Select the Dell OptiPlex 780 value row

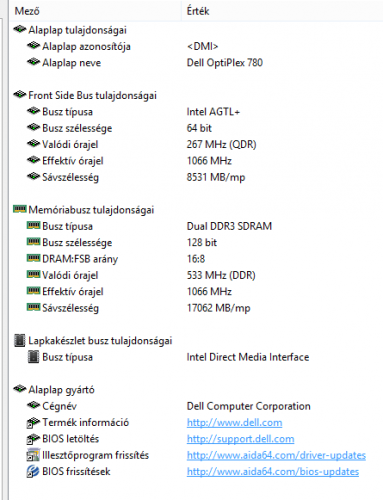(197, 63)
